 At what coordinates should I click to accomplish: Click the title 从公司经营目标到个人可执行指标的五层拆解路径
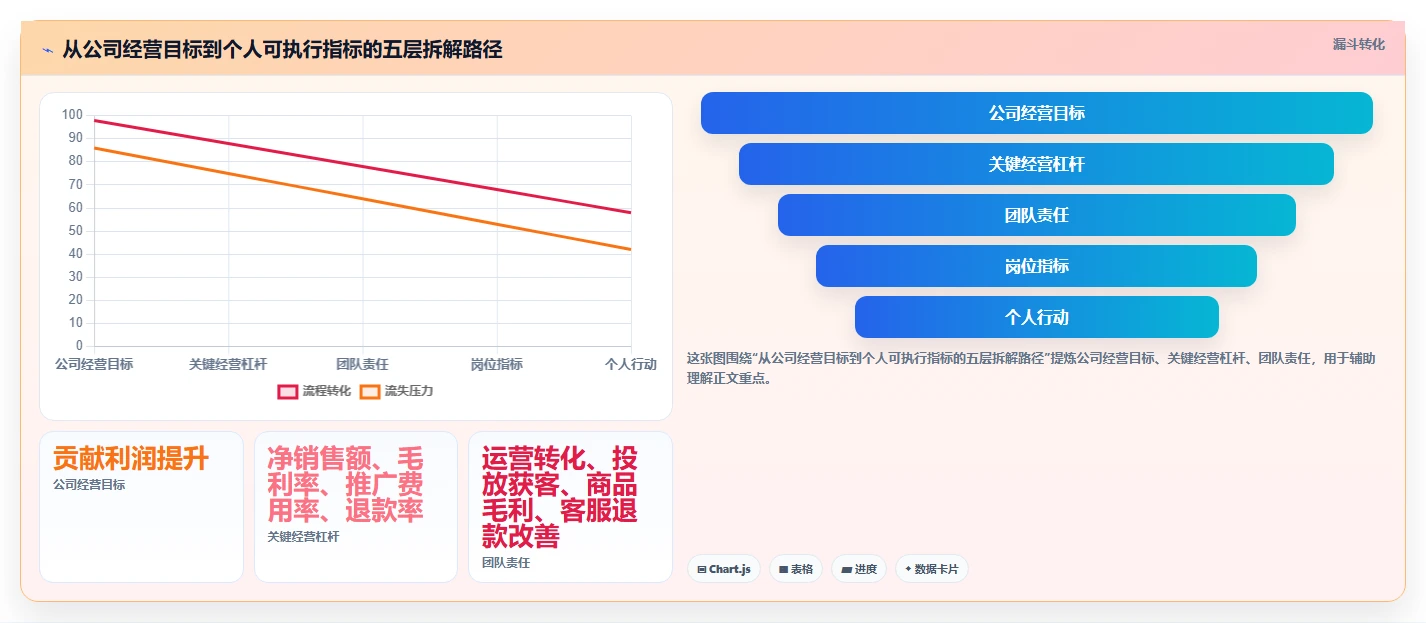tap(282, 49)
